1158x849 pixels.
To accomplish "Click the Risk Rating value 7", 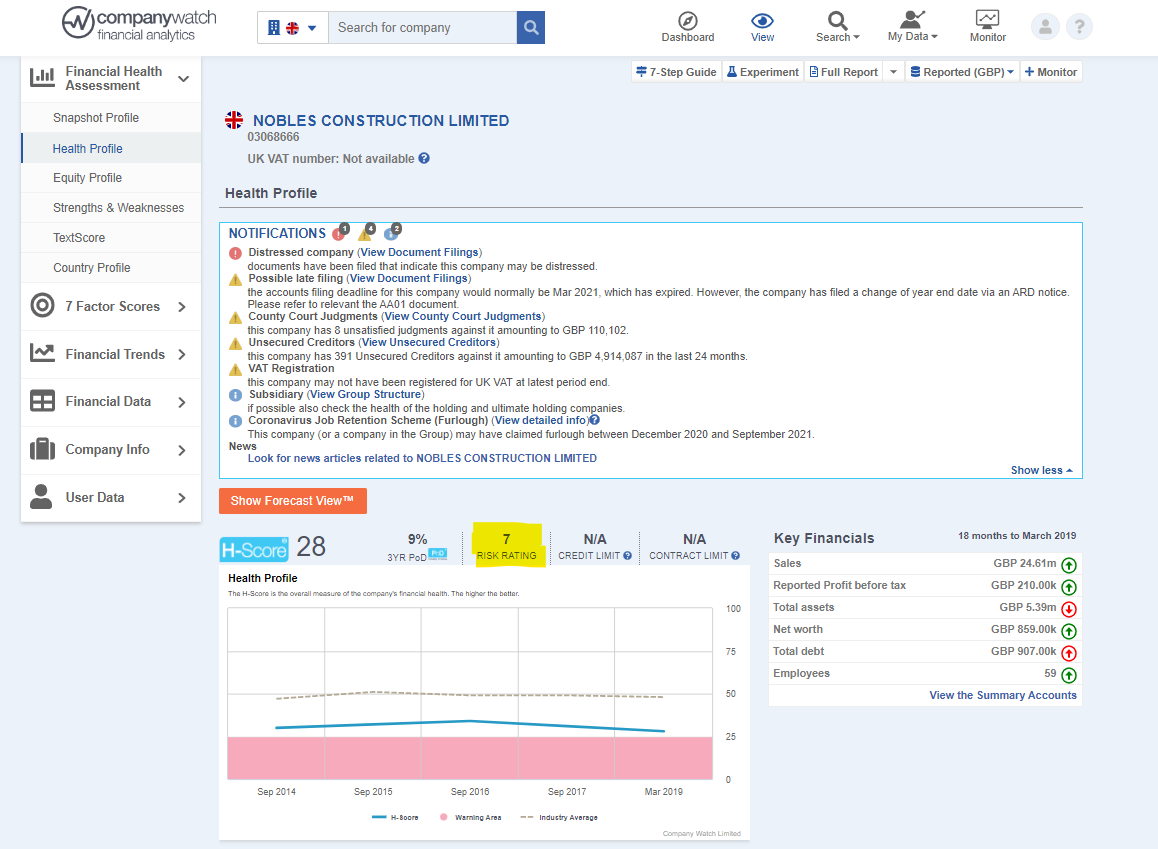I will tap(507, 539).
